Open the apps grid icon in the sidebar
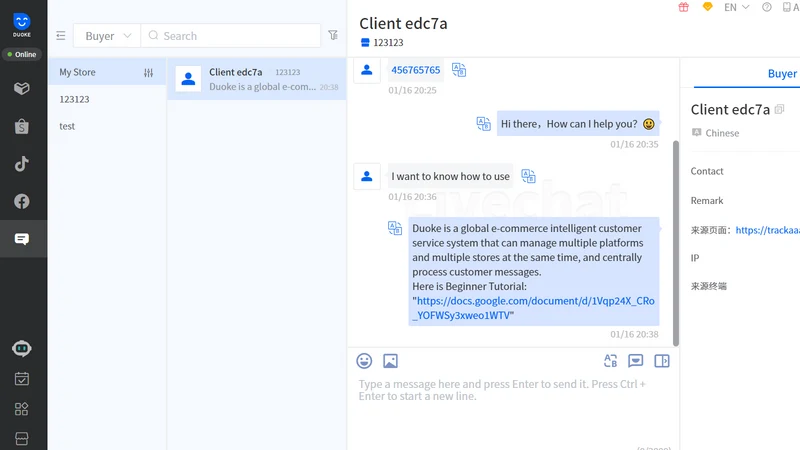The width and height of the screenshot is (800, 450). [21, 409]
